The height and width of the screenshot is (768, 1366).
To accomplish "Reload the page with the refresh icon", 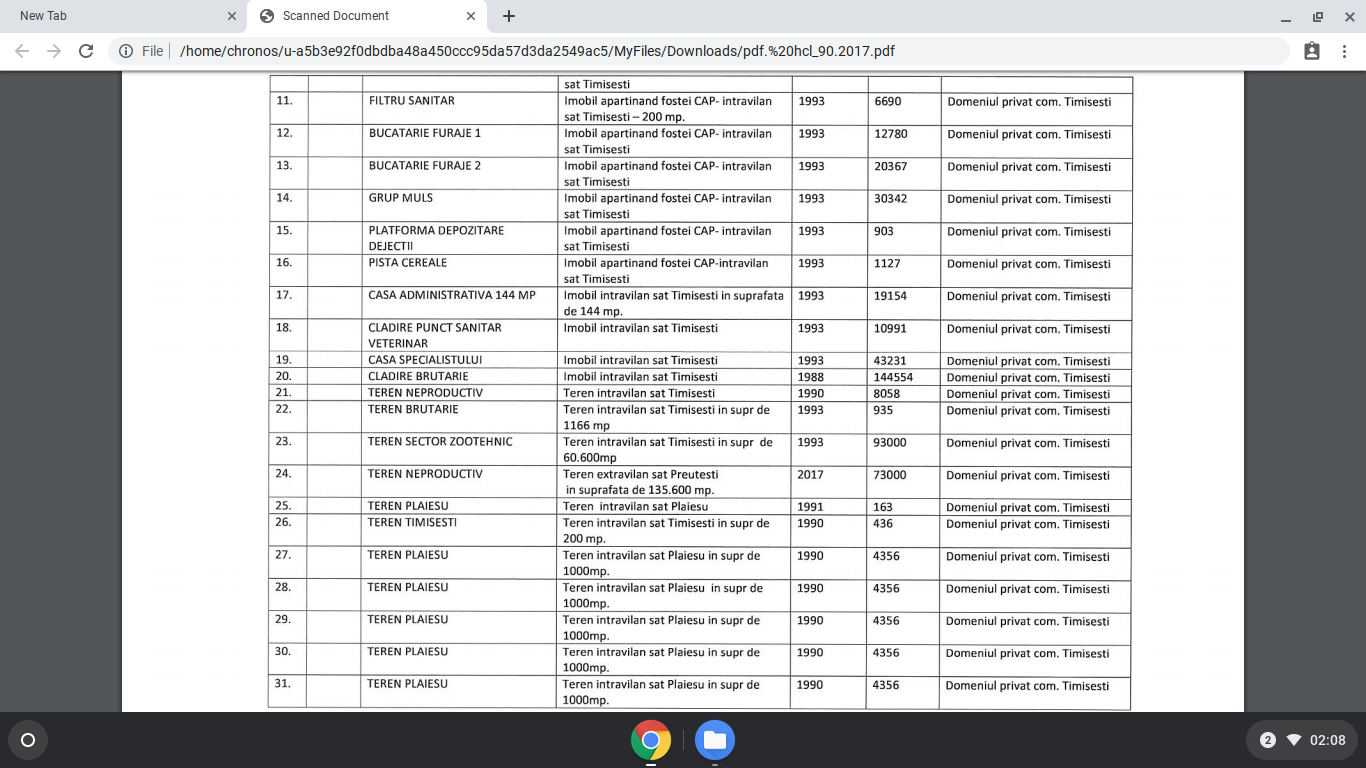I will [x=86, y=51].
